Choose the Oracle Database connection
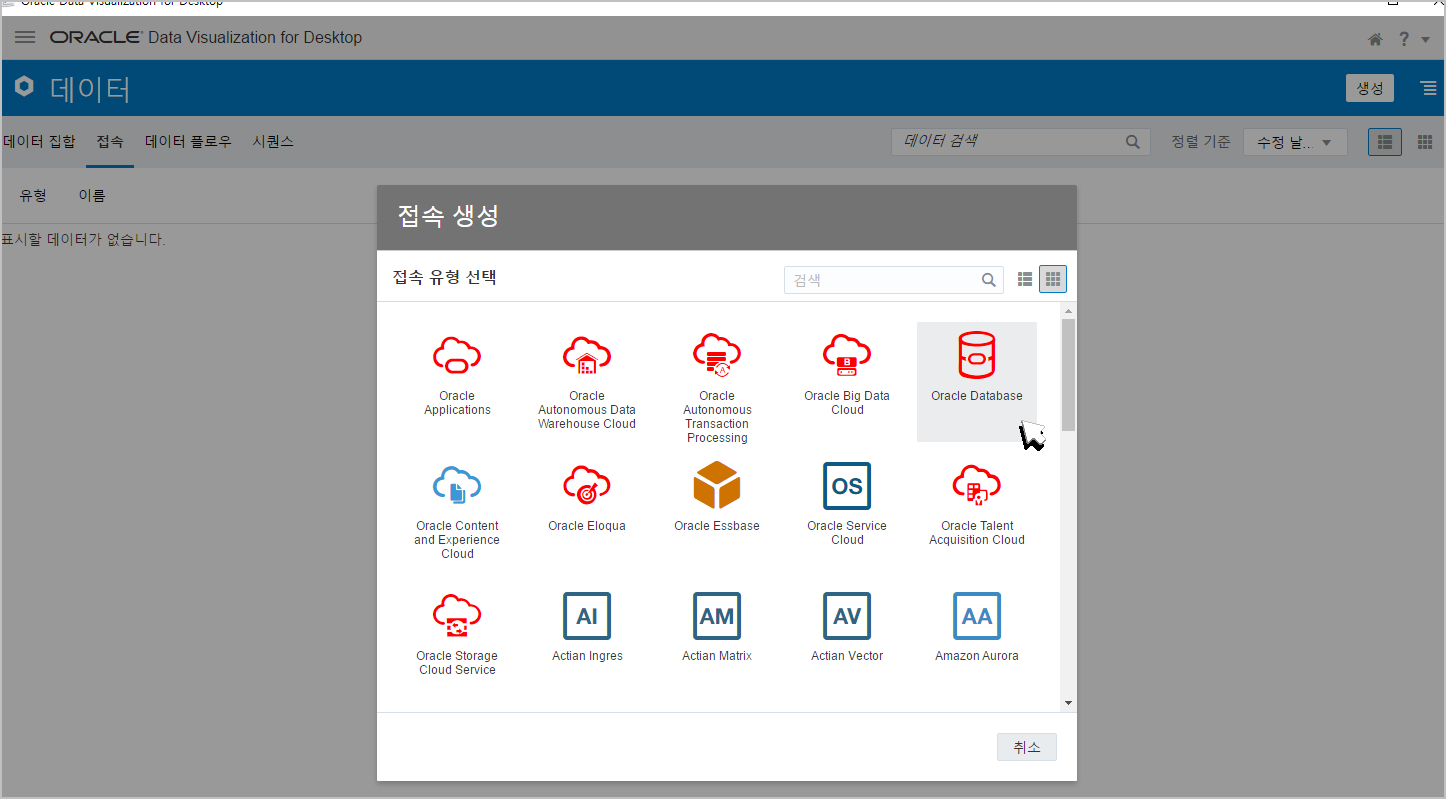 pyautogui.click(x=977, y=381)
